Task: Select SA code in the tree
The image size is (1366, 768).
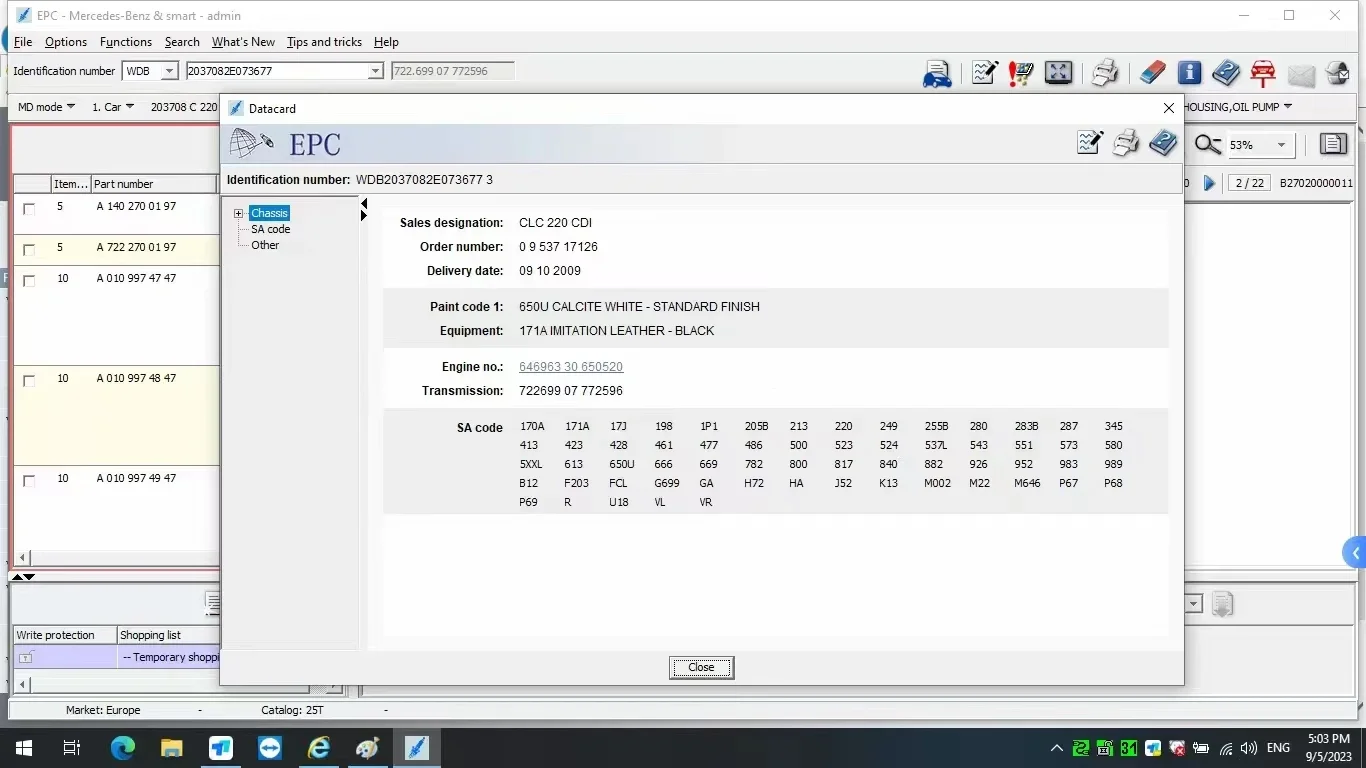Action: coord(270,229)
